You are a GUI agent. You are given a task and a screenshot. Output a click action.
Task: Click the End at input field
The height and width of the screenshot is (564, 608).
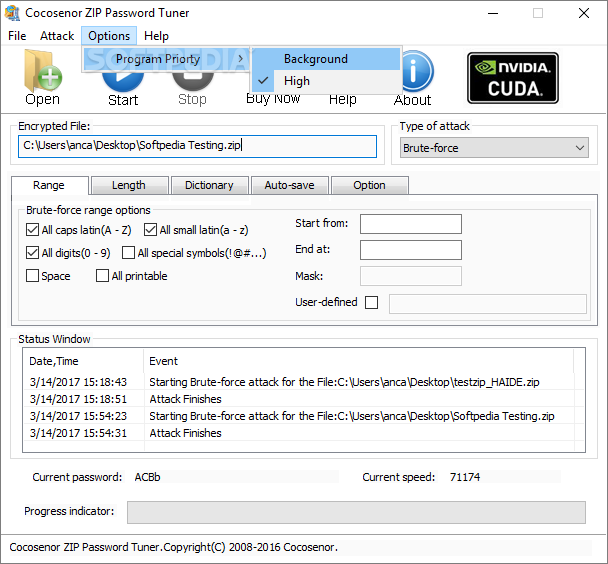(411, 250)
